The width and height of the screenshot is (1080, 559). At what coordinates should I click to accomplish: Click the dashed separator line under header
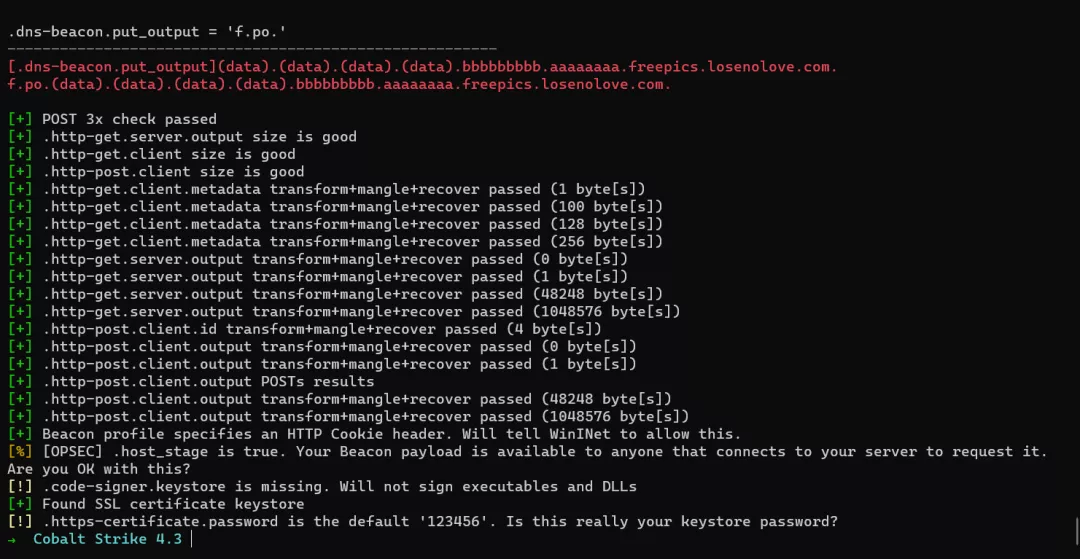coord(252,49)
